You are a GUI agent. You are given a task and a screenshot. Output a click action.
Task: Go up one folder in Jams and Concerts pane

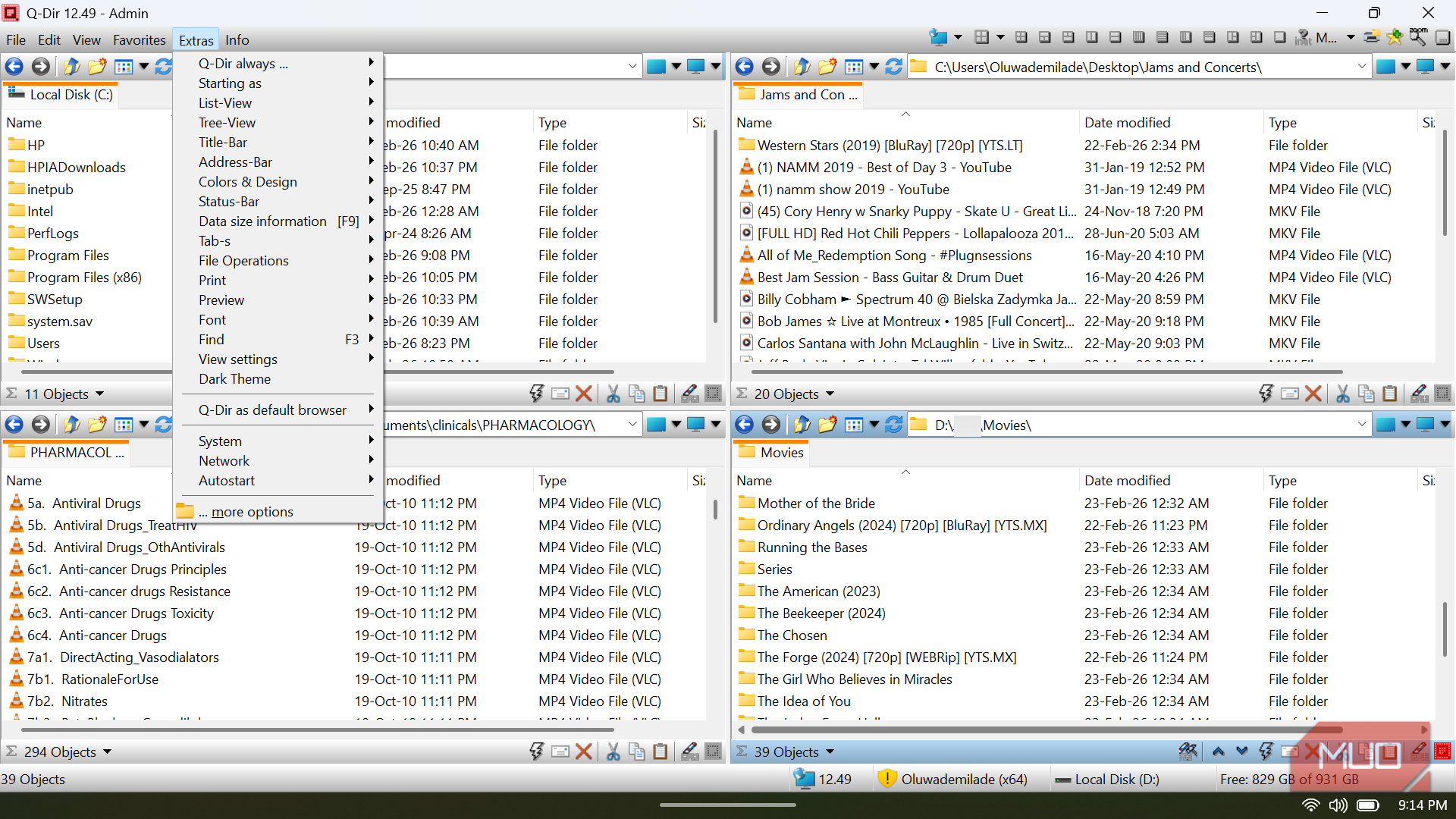802,67
